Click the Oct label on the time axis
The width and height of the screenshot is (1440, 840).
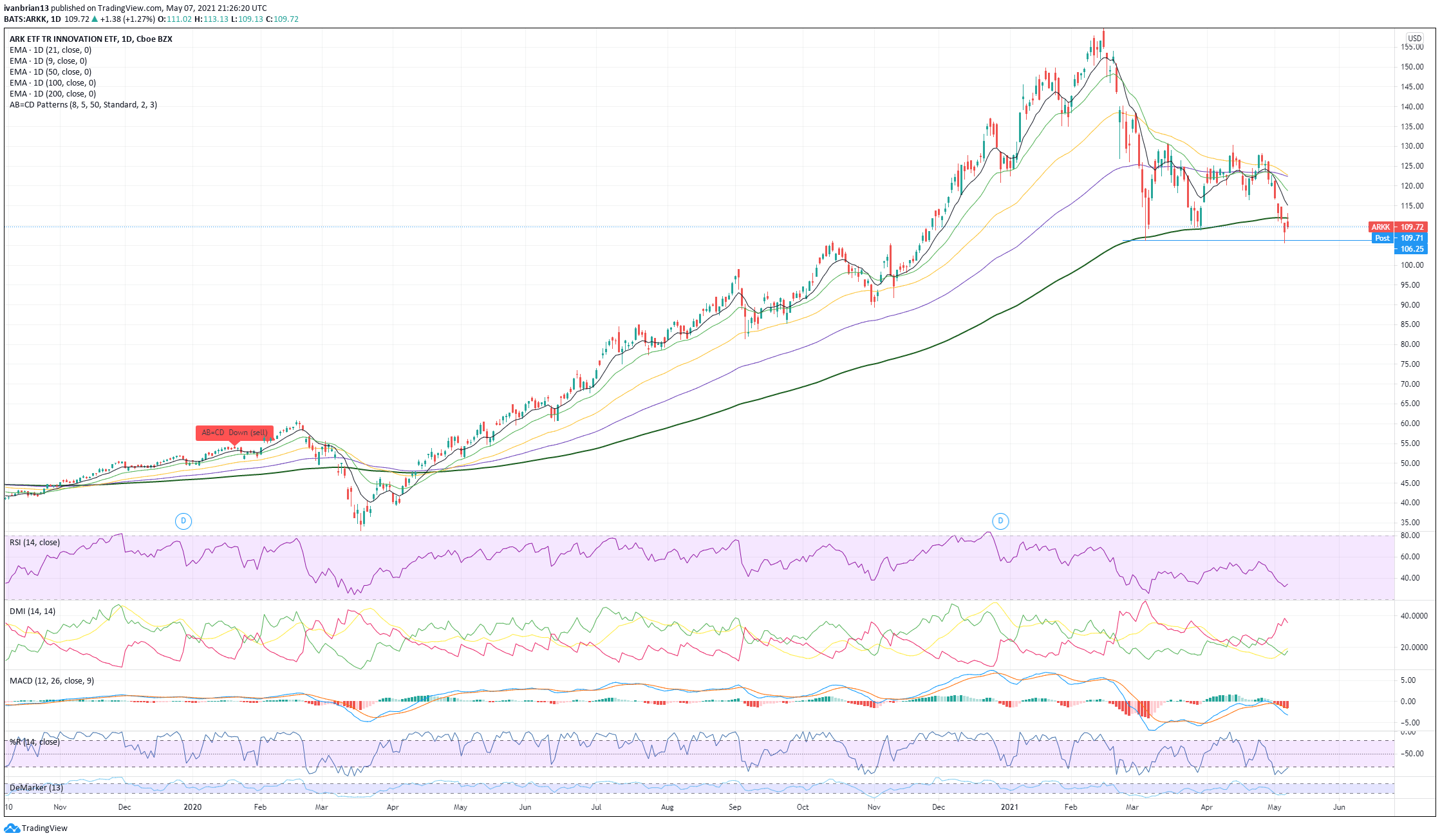point(803,807)
